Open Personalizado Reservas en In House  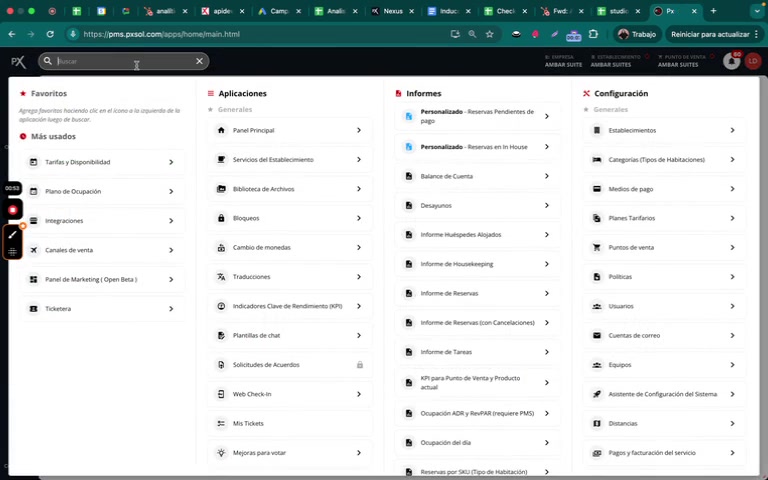(478, 147)
